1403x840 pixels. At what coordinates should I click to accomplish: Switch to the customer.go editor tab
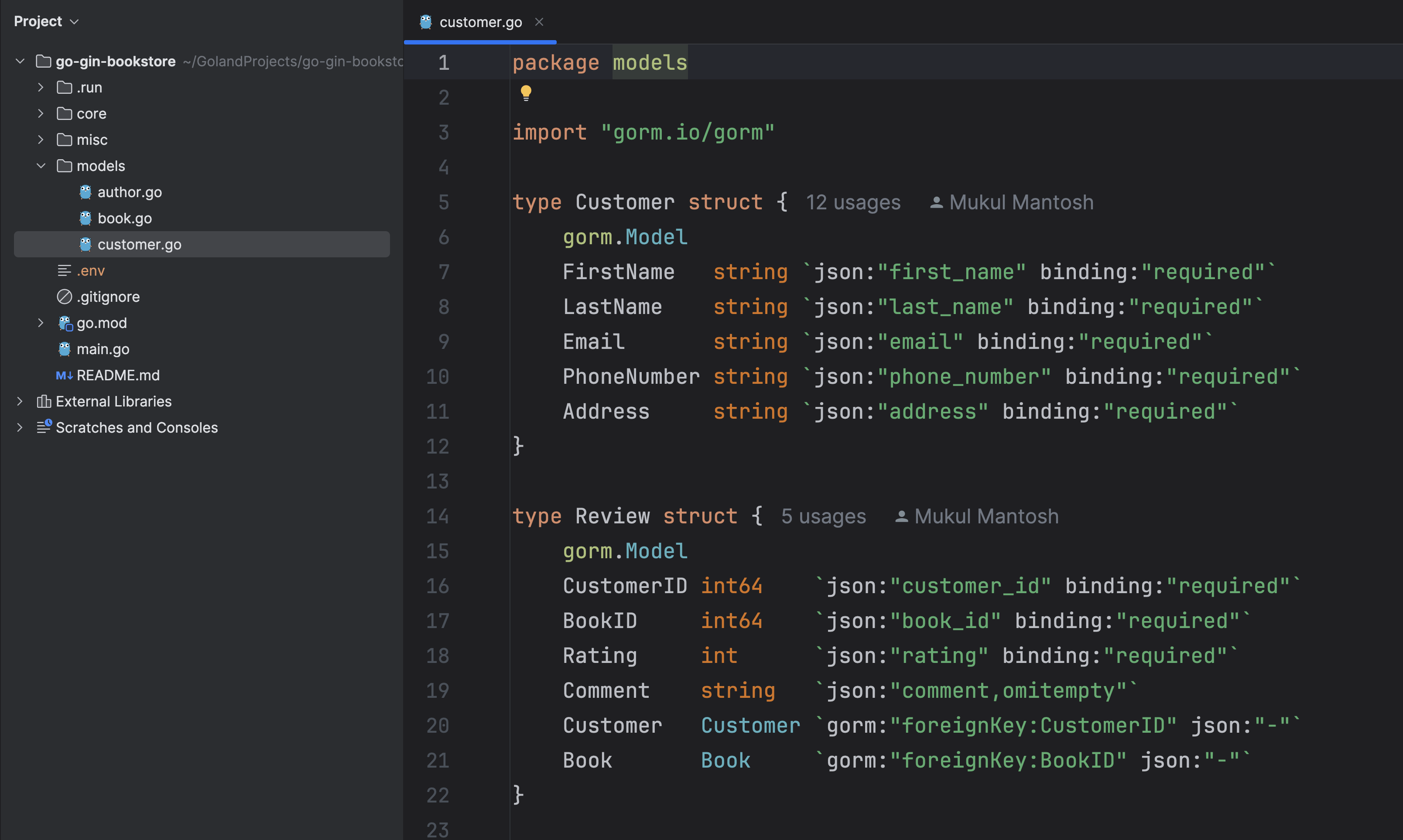pyautogui.click(x=481, y=22)
